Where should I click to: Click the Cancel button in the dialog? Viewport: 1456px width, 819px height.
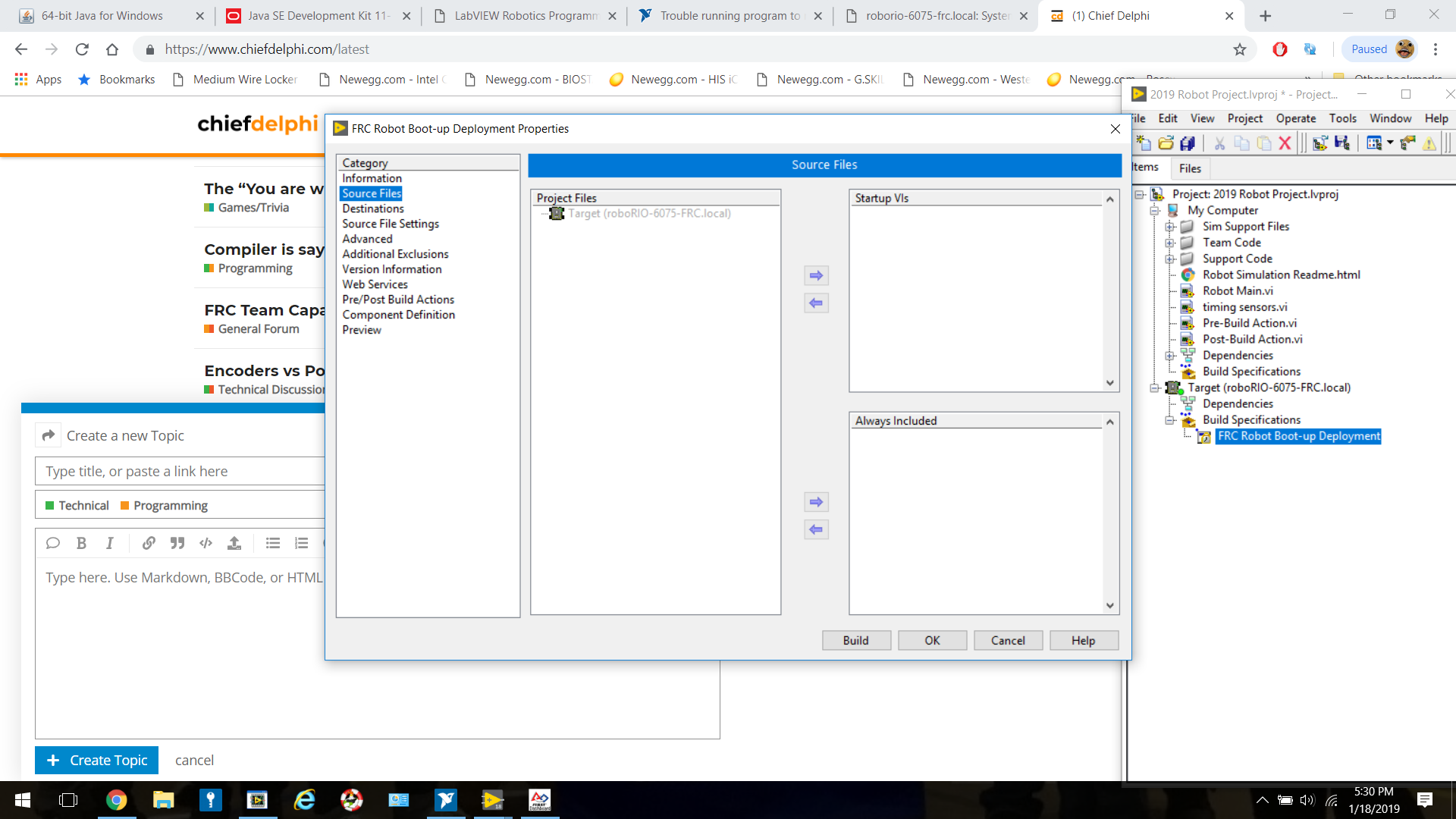pos(1008,641)
